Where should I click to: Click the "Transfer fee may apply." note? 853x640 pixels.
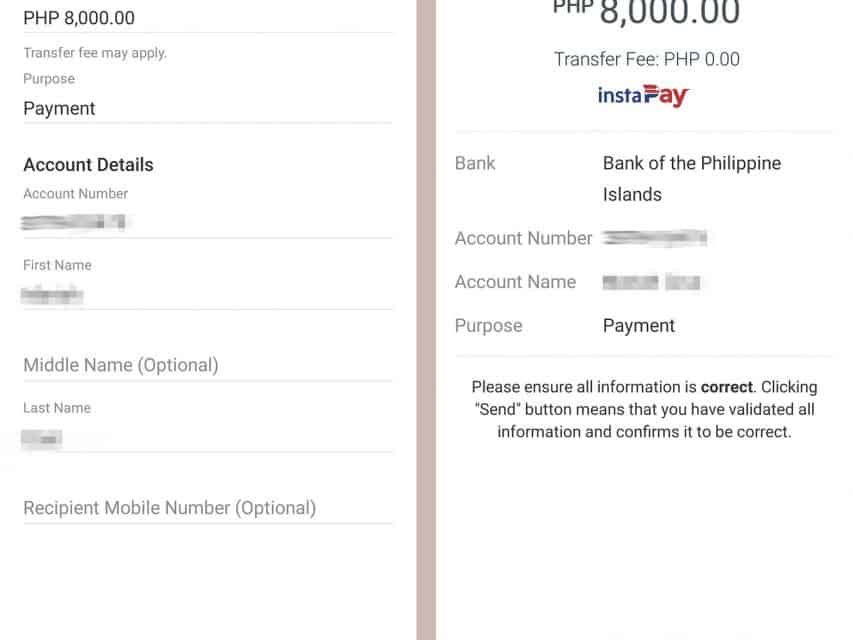tap(95, 53)
